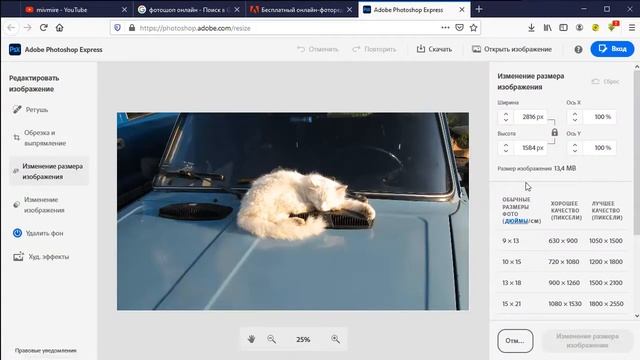Open page actions three-dots menu
The width and height of the screenshot is (640, 360).
coord(445,28)
